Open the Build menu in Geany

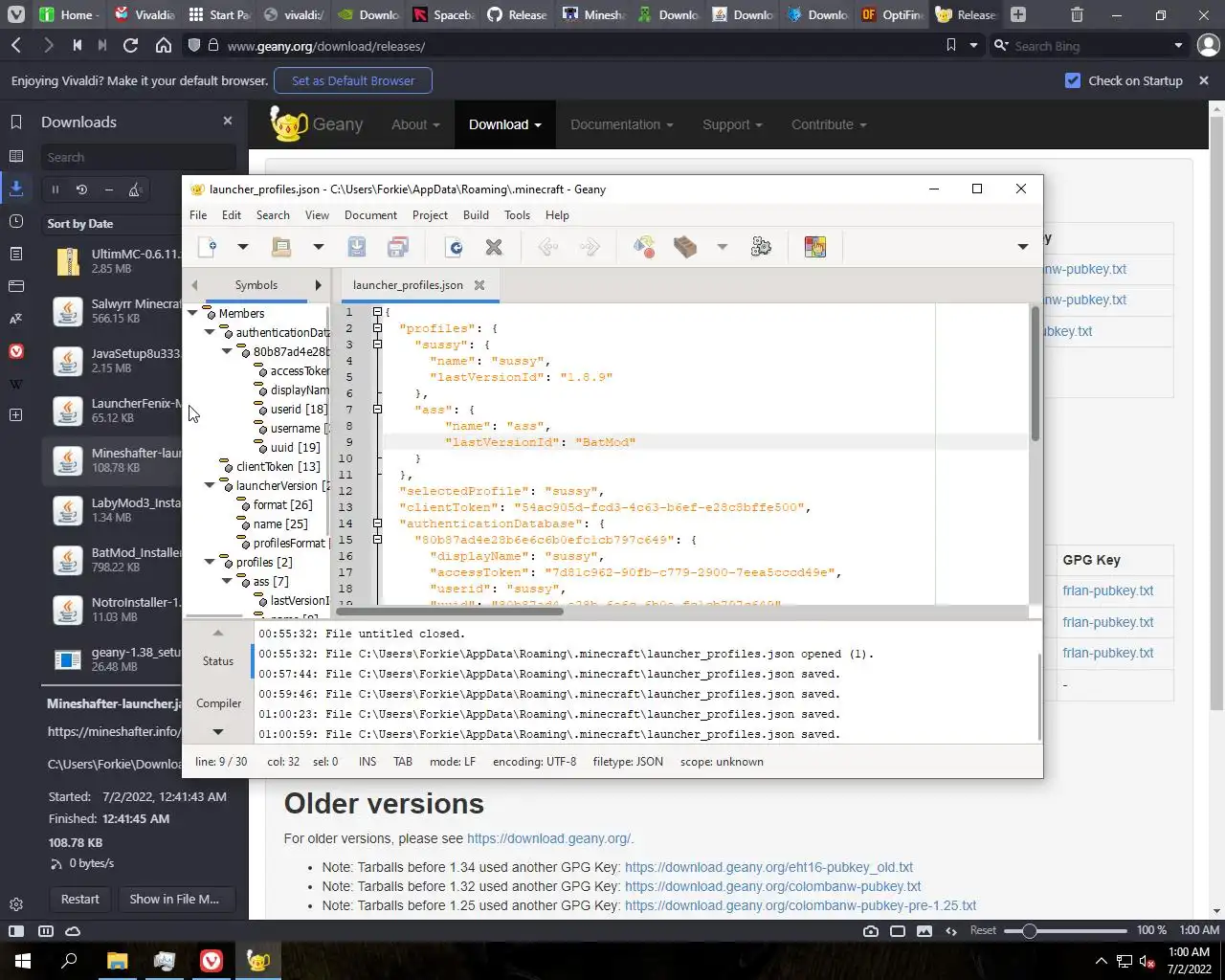point(476,215)
